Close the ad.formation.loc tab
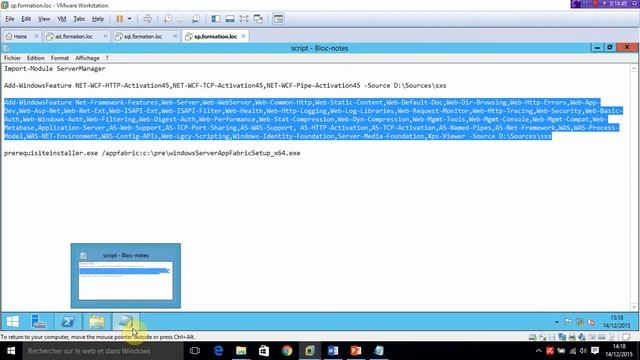 click(105, 36)
